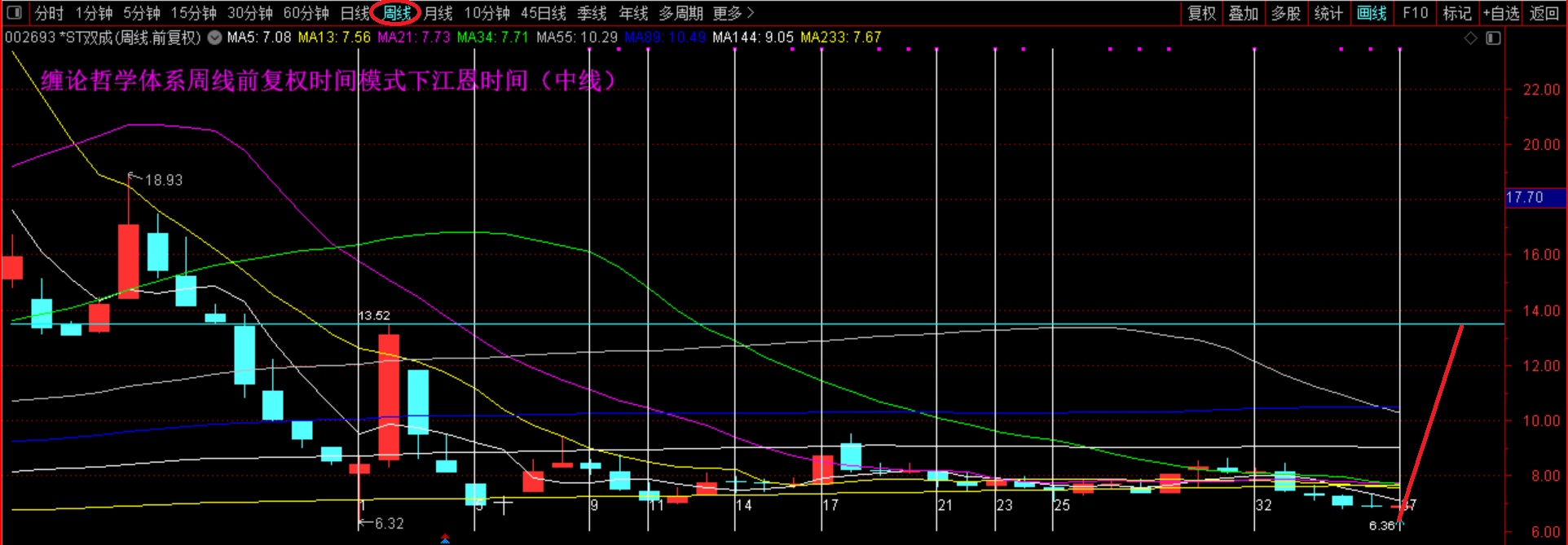Click the MA34: 7.71 indicator label

click(x=493, y=37)
